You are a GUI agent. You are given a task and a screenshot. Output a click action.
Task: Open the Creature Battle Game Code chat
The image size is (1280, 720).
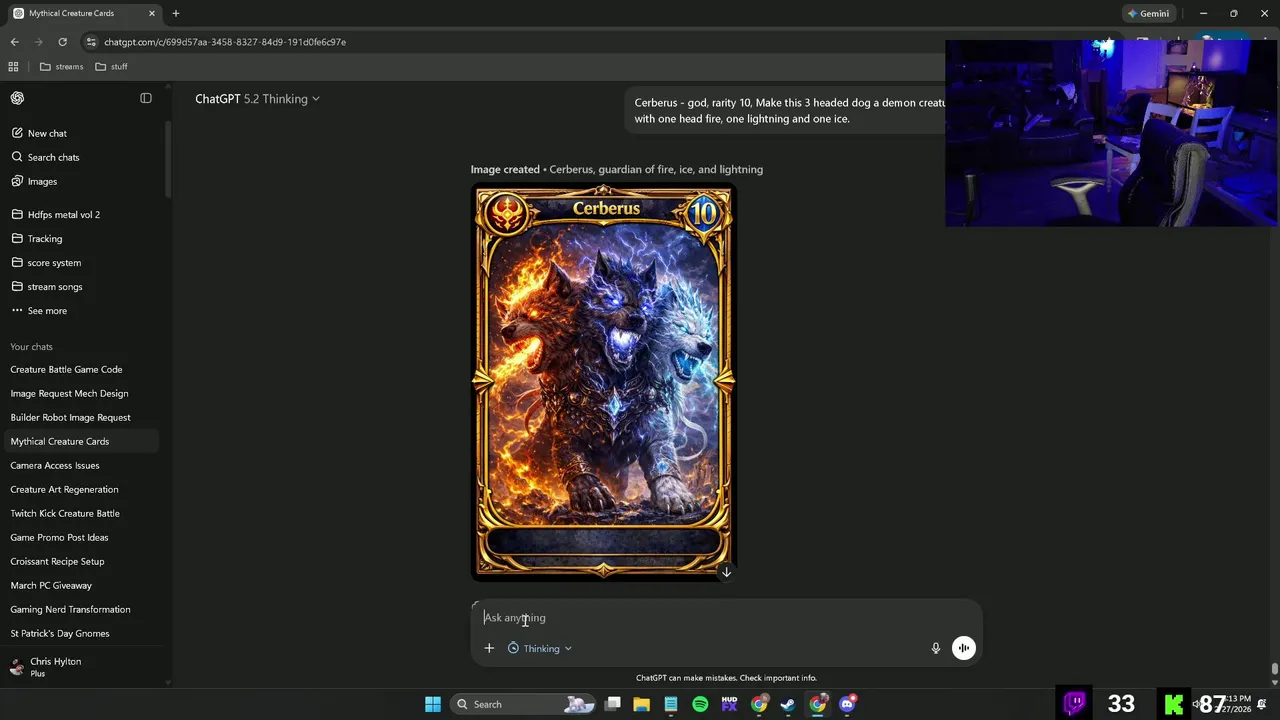pos(80,369)
